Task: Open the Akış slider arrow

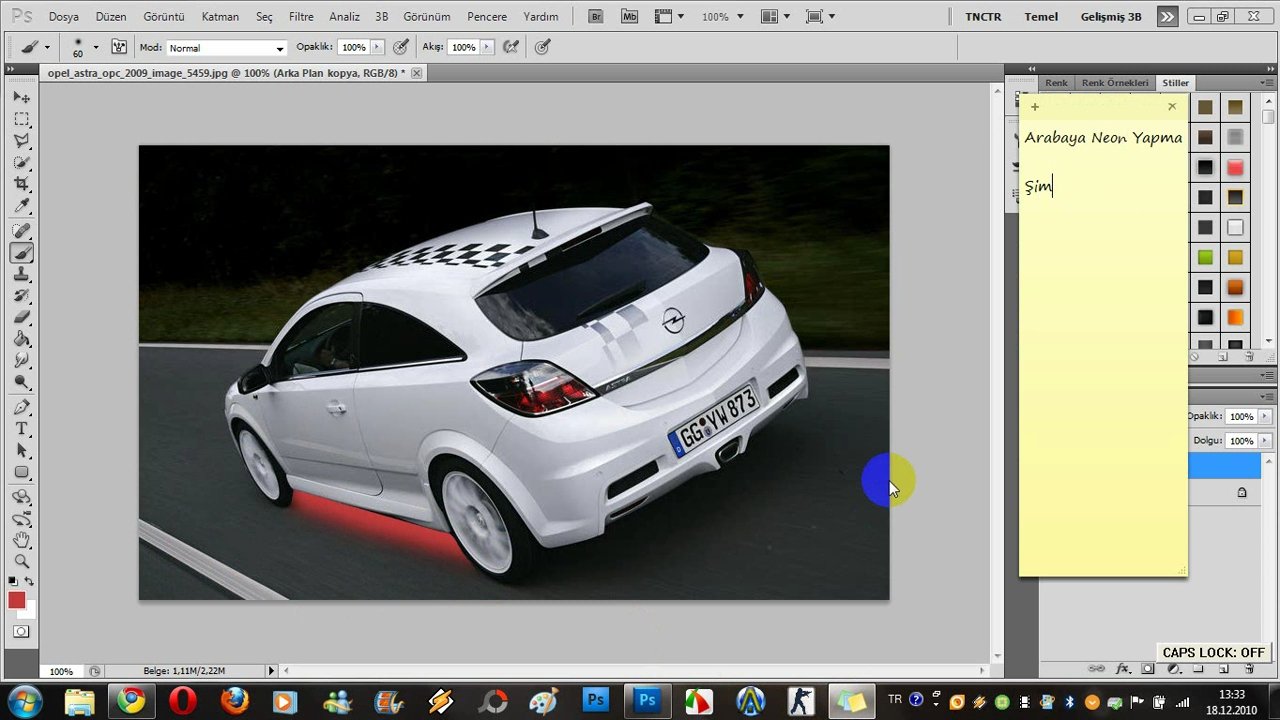Action: click(487, 47)
